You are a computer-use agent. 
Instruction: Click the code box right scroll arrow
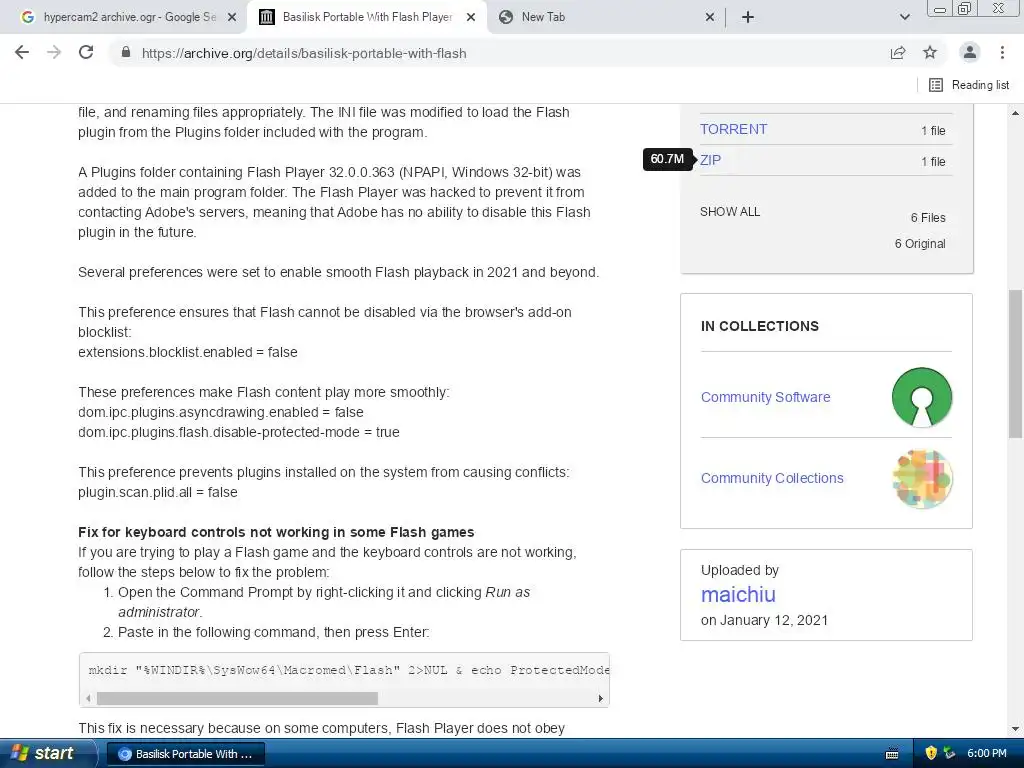[x=601, y=698]
